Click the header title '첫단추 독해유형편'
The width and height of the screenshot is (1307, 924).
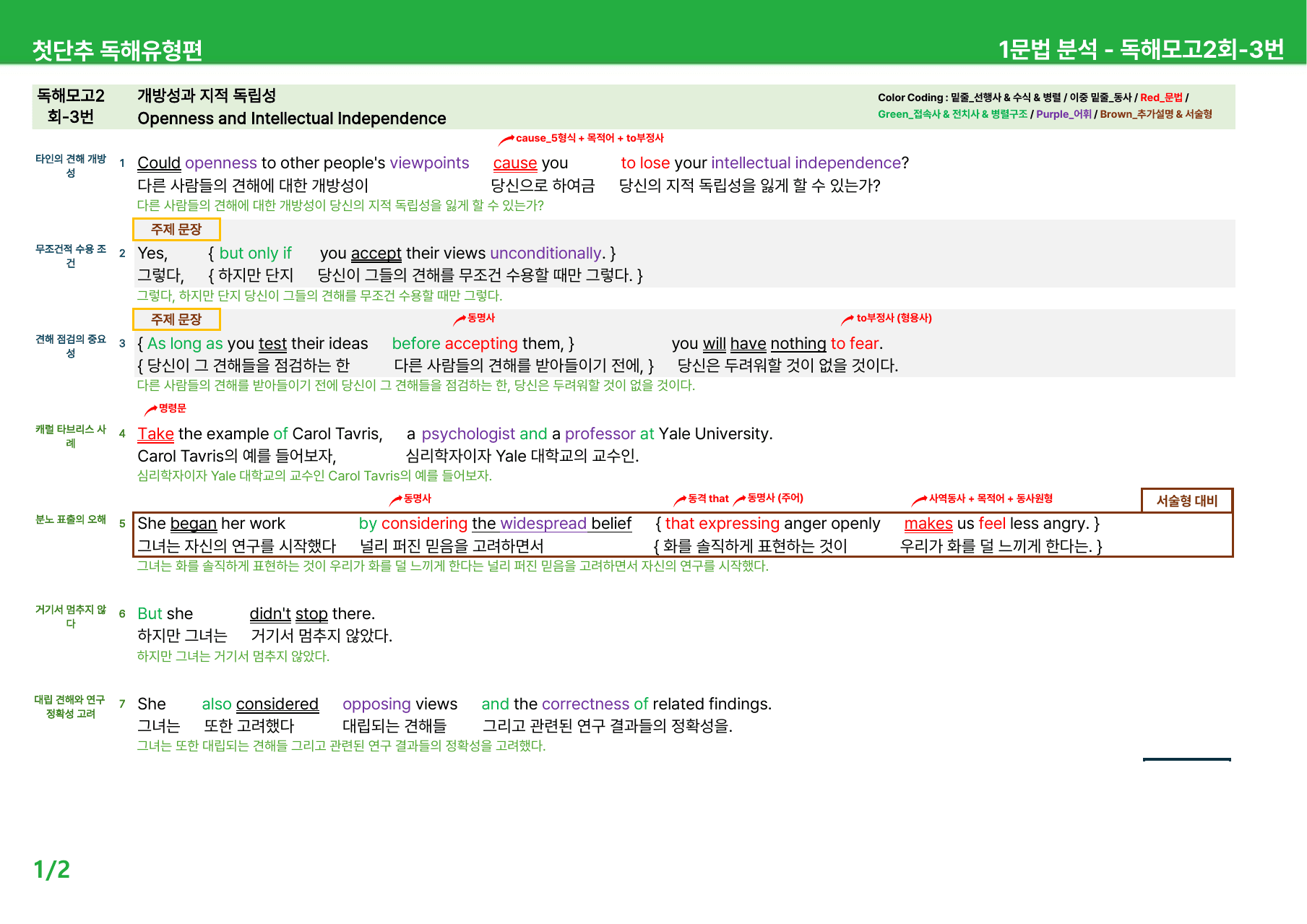[x=117, y=50]
